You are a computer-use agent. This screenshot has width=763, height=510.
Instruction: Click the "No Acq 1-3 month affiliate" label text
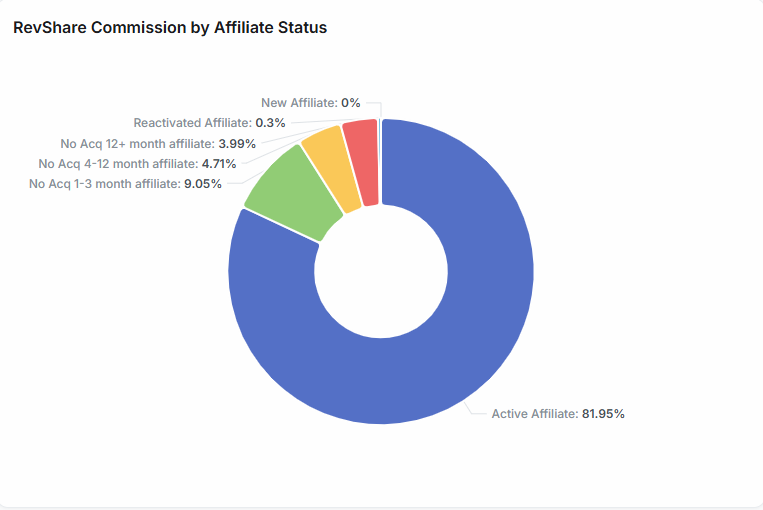[105, 183]
